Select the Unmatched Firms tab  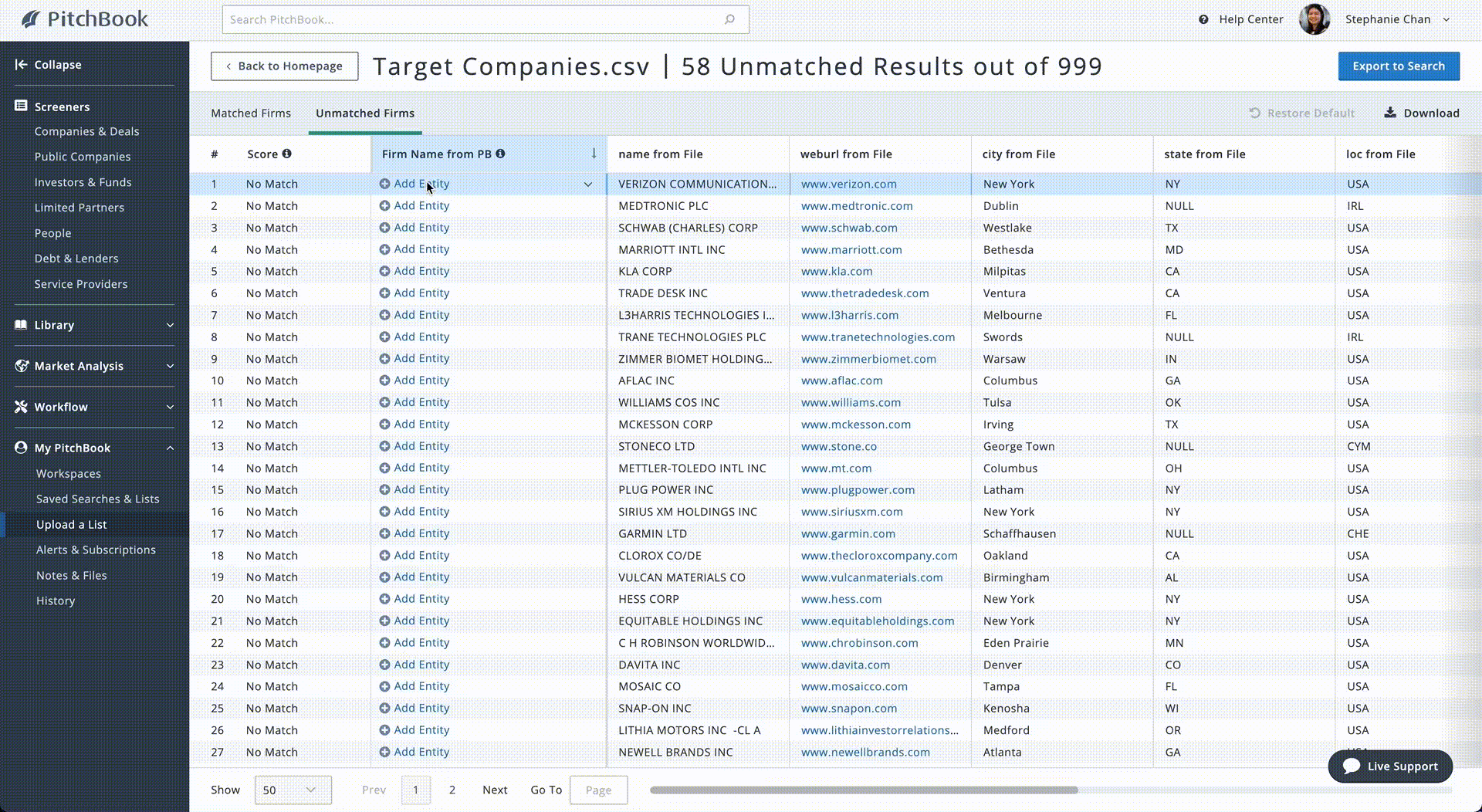pyautogui.click(x=365, y=113)
